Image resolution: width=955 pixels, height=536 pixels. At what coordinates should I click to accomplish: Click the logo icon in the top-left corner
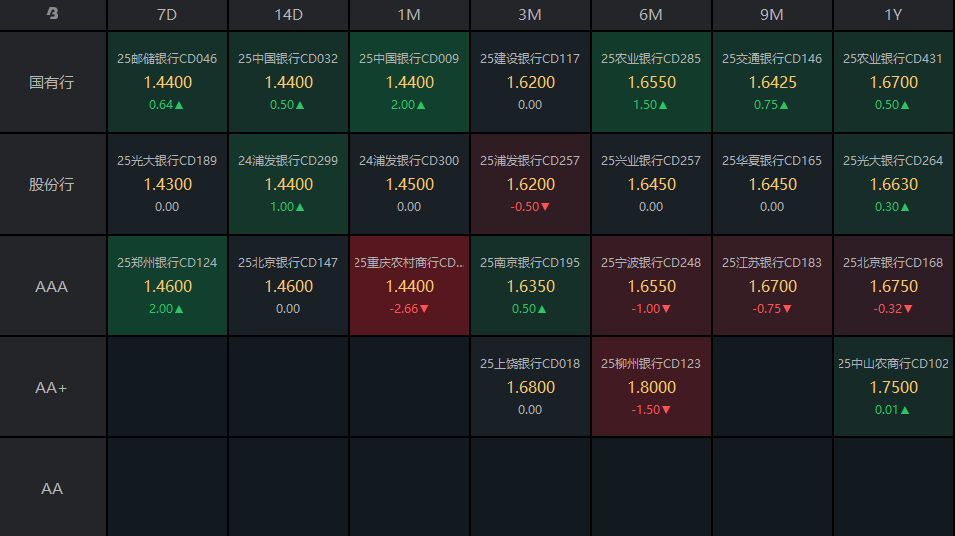52,14
